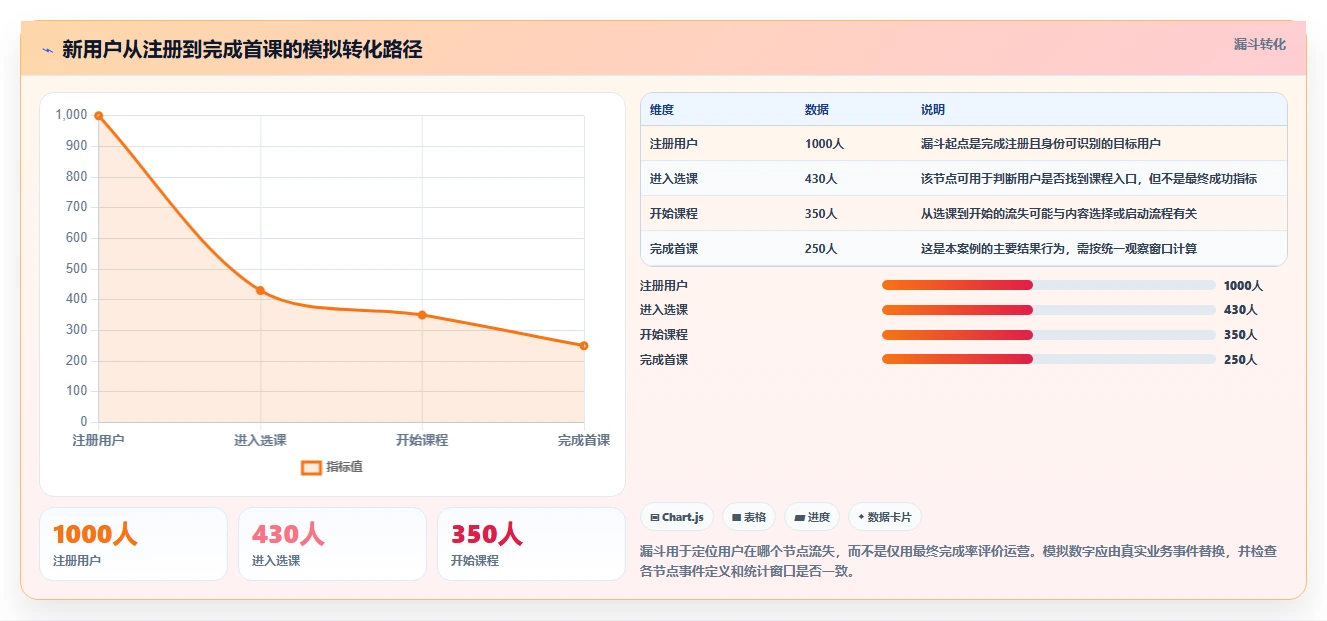1327x621 pixels.
Task: Click the chart data point above 开始课程
Action: point(422,315)
